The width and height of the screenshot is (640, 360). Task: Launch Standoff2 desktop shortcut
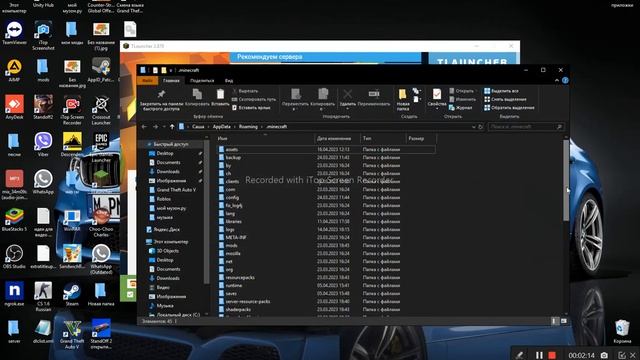(x=43, y=108)
